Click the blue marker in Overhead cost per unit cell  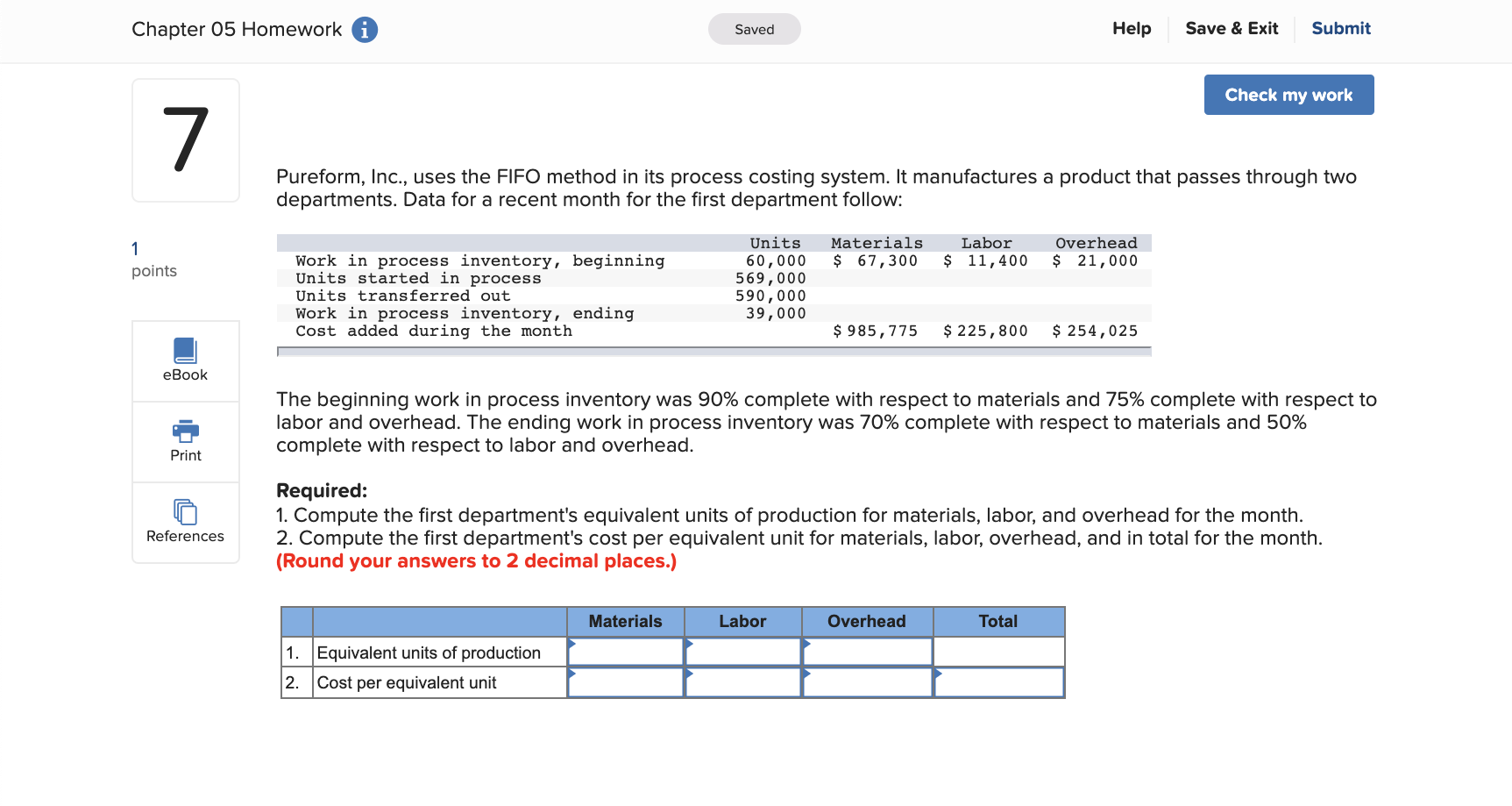807,674
